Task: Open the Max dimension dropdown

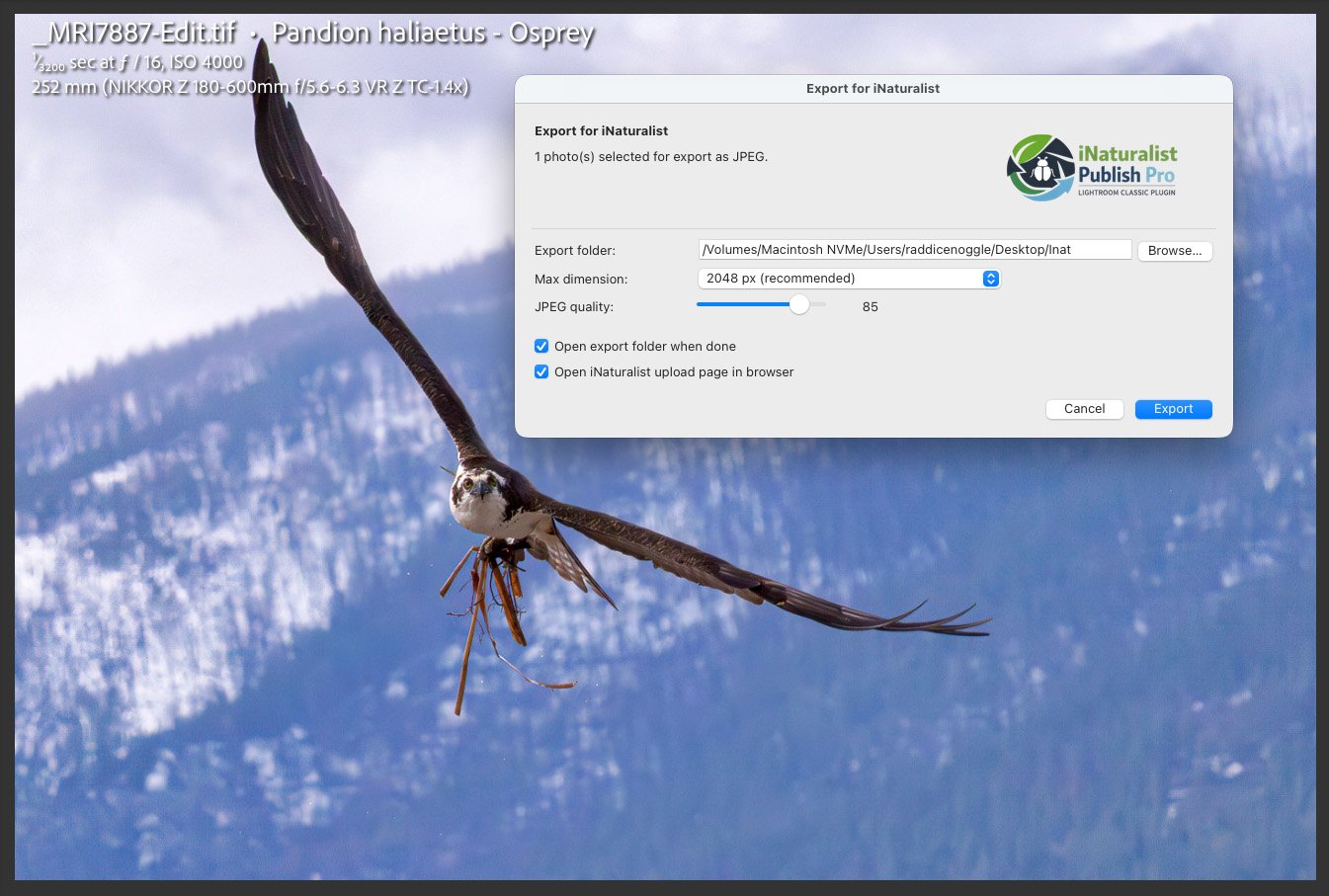Action: (849, 279)
